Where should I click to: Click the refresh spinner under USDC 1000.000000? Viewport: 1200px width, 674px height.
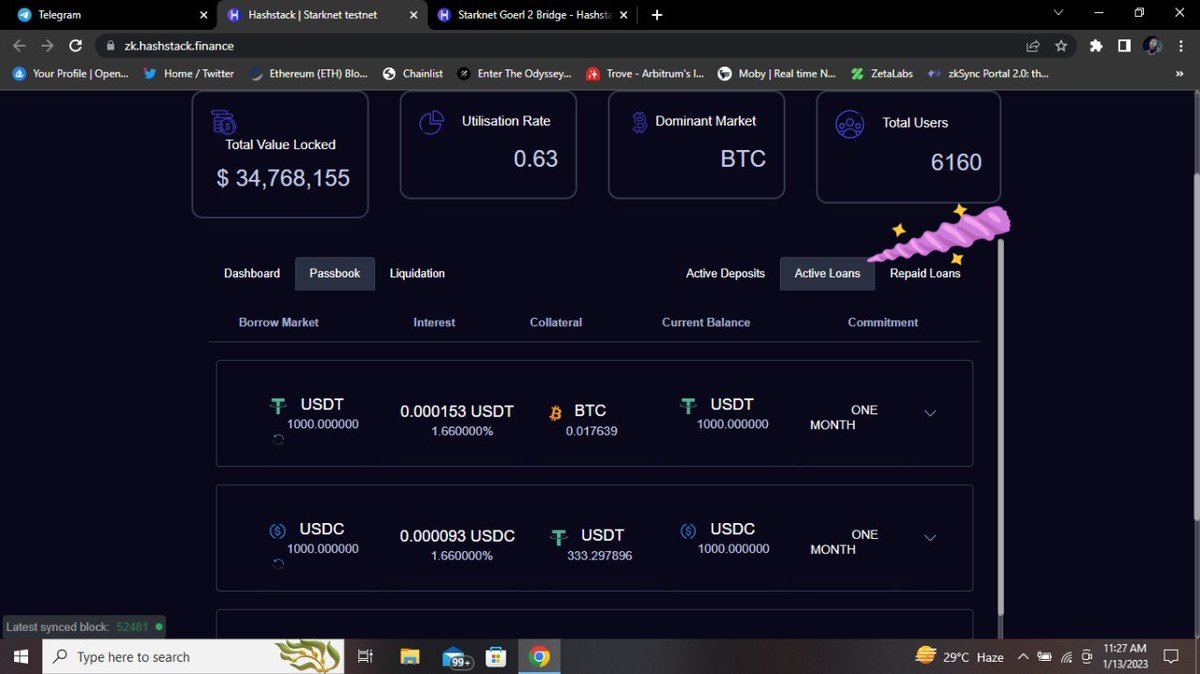coord(278,564)
